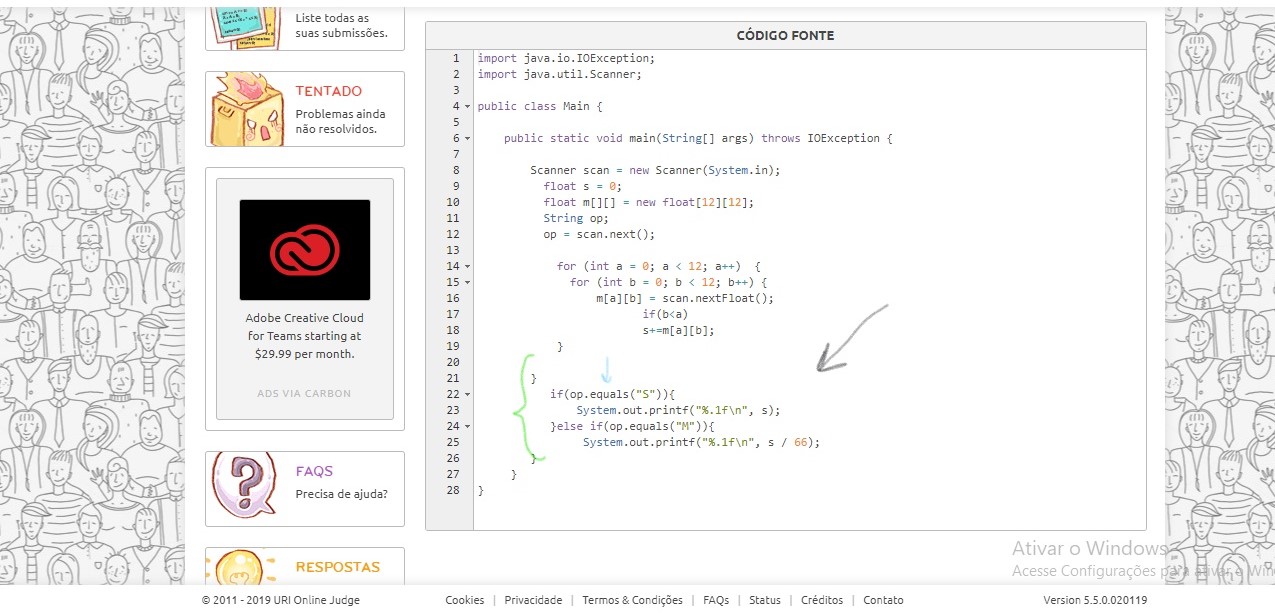This screenshot has height=613, width=1275.
Task: Collapse fold arrow at line 14
Action: [468, 266]
